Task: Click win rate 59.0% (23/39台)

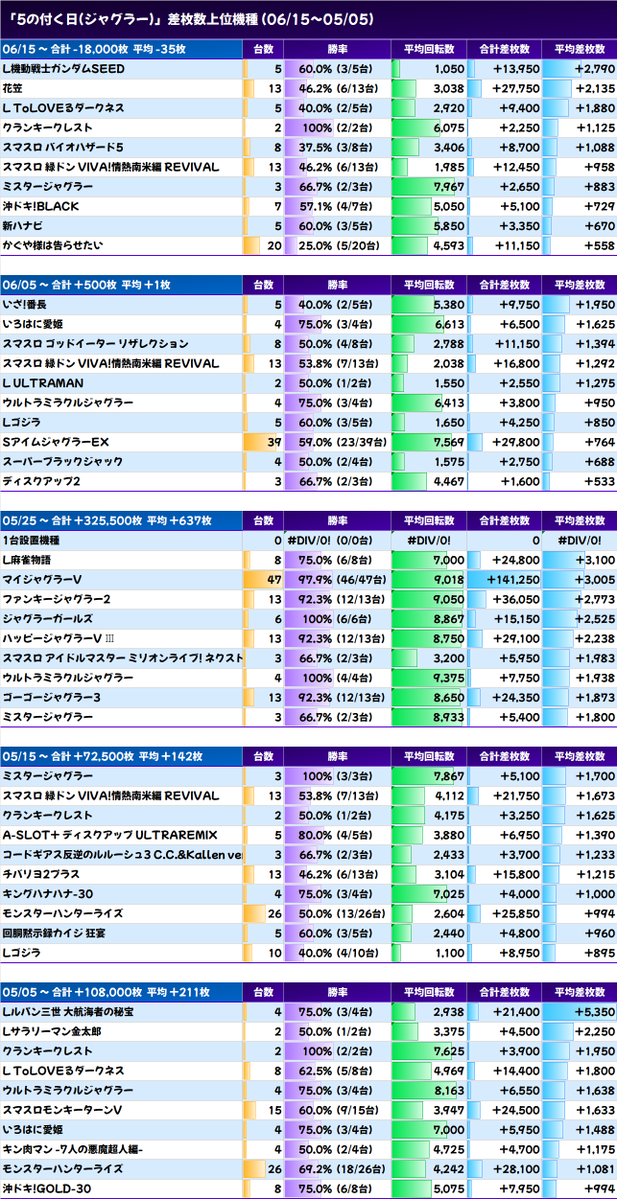Action: 336,442
